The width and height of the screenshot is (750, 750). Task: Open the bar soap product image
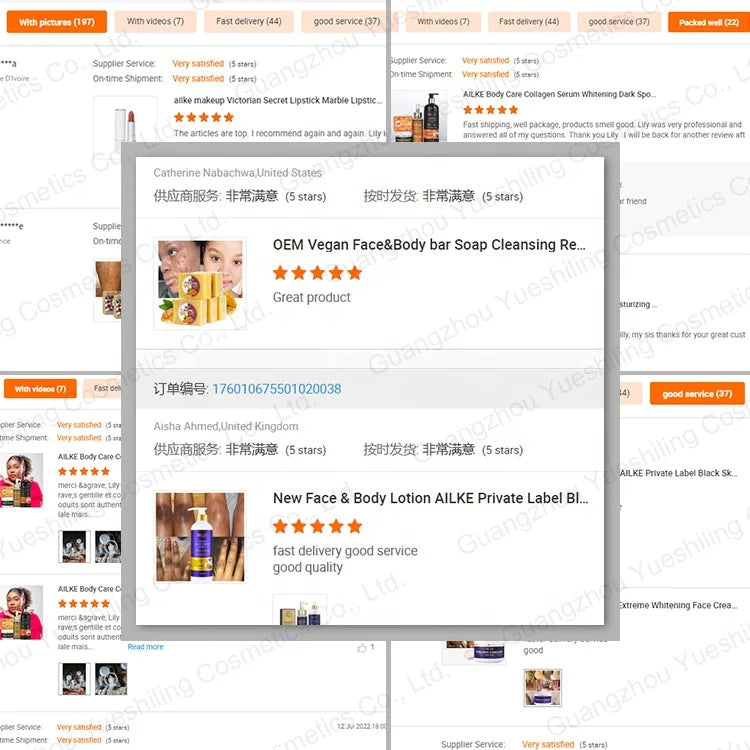coord(200,283)
